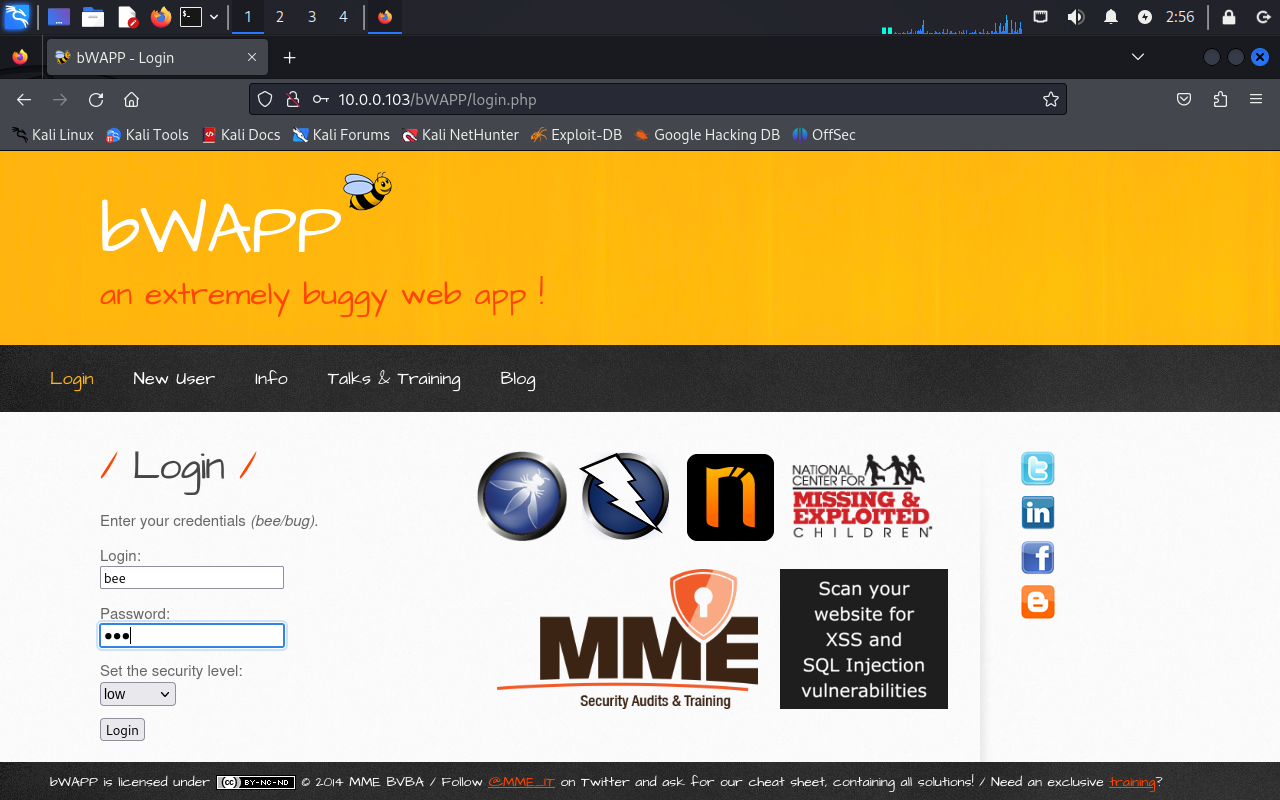Mute audio via the volume tray icon
Viewport: 1280px width, 800px height.
[x=1075, y=17]
